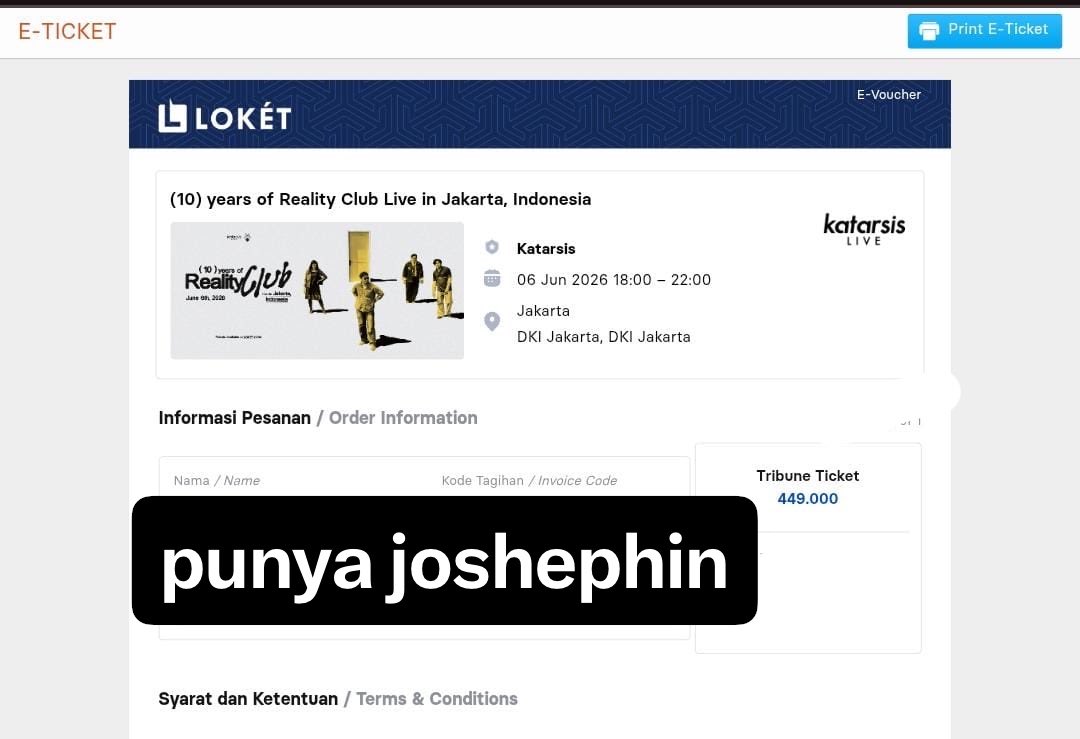Click the organizer name Katarsis

546,249
